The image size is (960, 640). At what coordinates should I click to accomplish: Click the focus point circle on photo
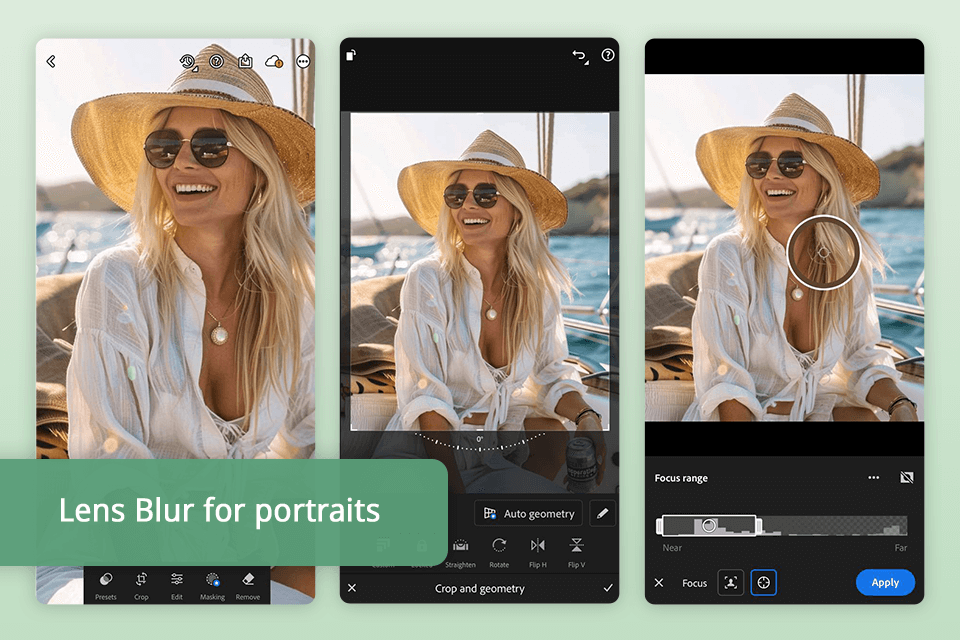point(823,252)
